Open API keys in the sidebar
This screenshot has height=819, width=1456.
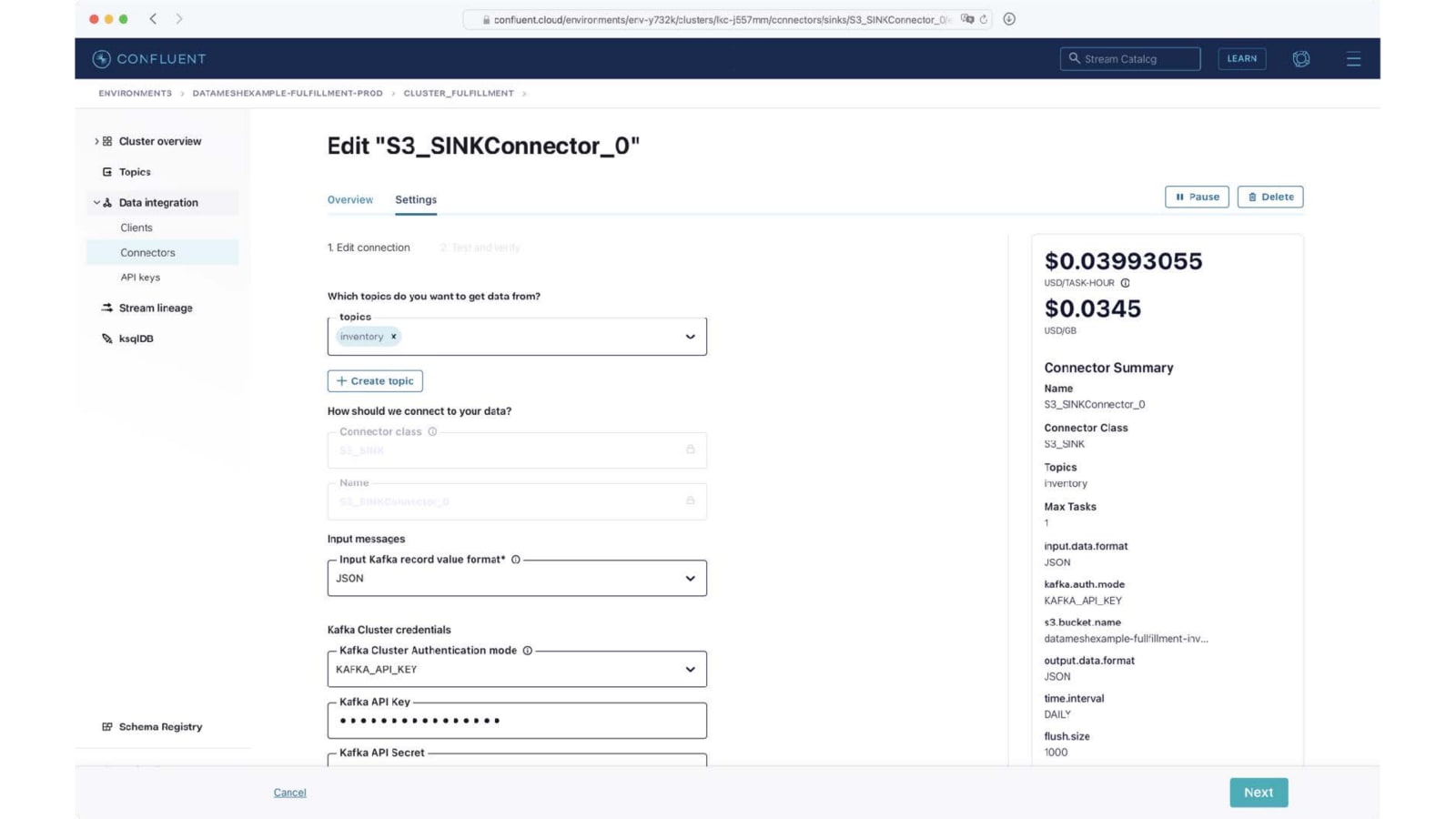click(140, 278)
